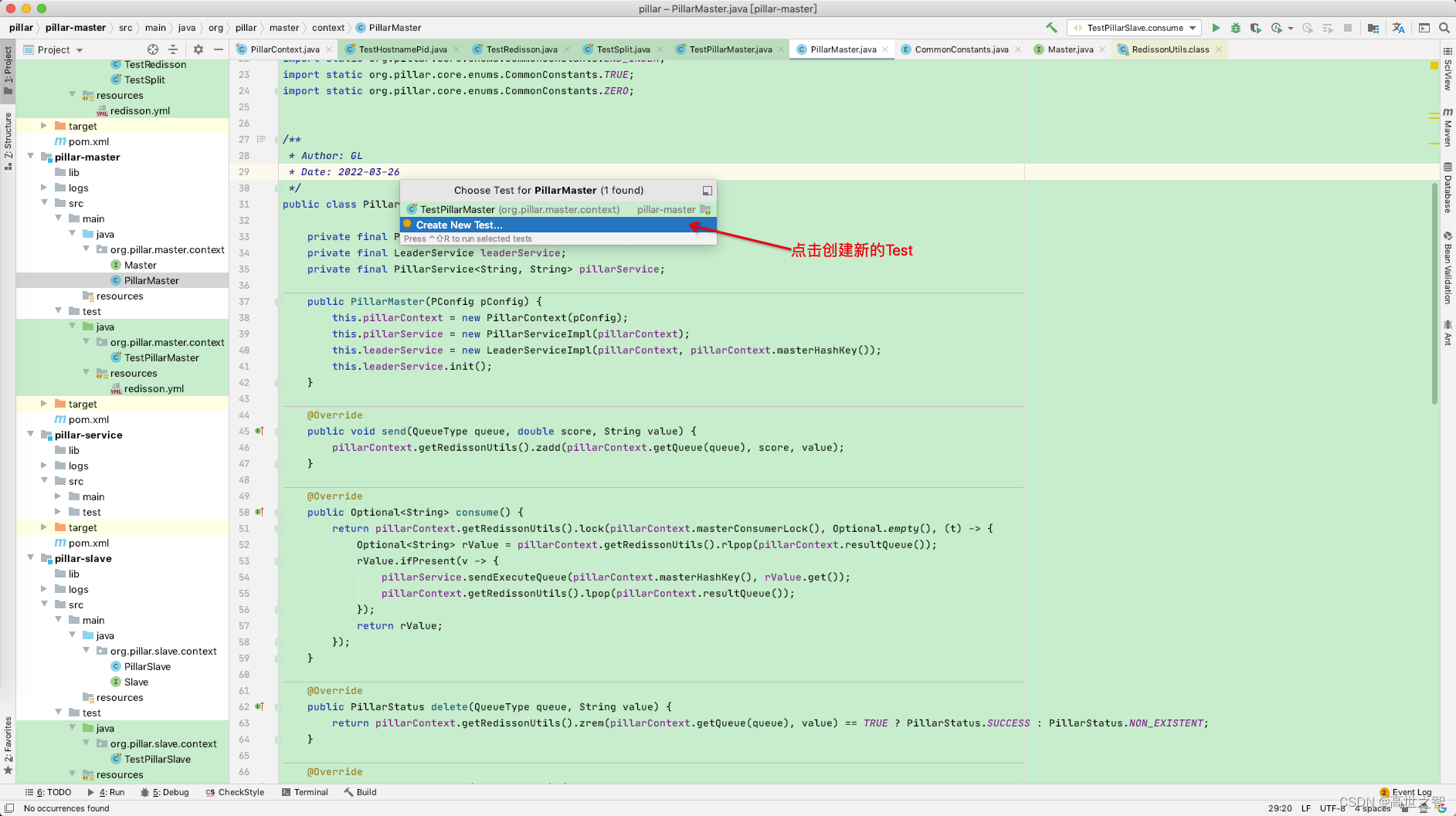The width and height of the screenshot is (1456, 816).
Task: Start debugging with the bug icon
Action: tap(1236, 28)
